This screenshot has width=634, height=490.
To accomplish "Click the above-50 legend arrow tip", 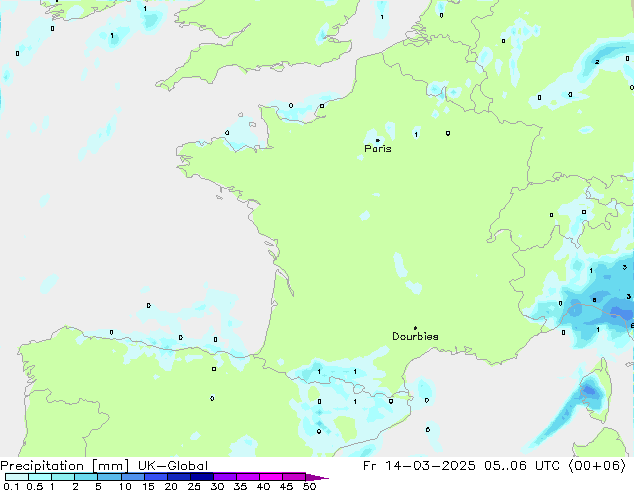I will coord(317,477).
